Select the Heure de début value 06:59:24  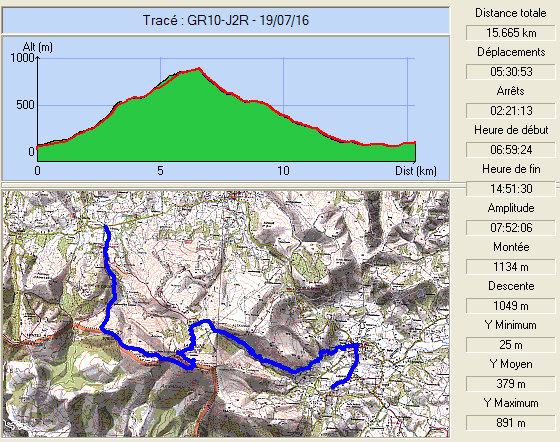pyautogui.click(x=511, y=150)
